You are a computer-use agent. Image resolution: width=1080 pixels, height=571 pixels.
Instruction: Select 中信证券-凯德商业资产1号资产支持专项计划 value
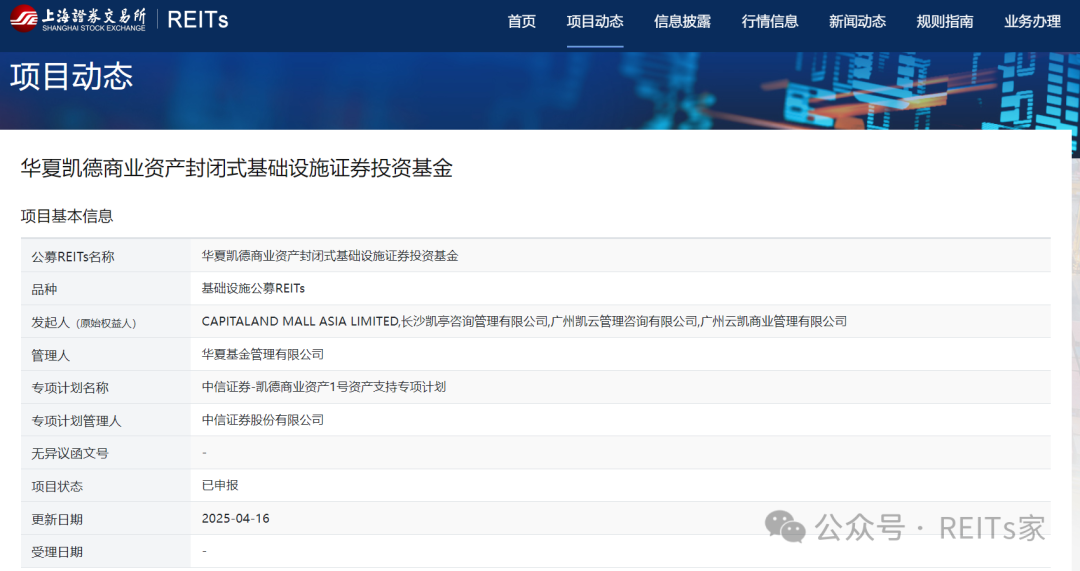click(x=324, y=387)
